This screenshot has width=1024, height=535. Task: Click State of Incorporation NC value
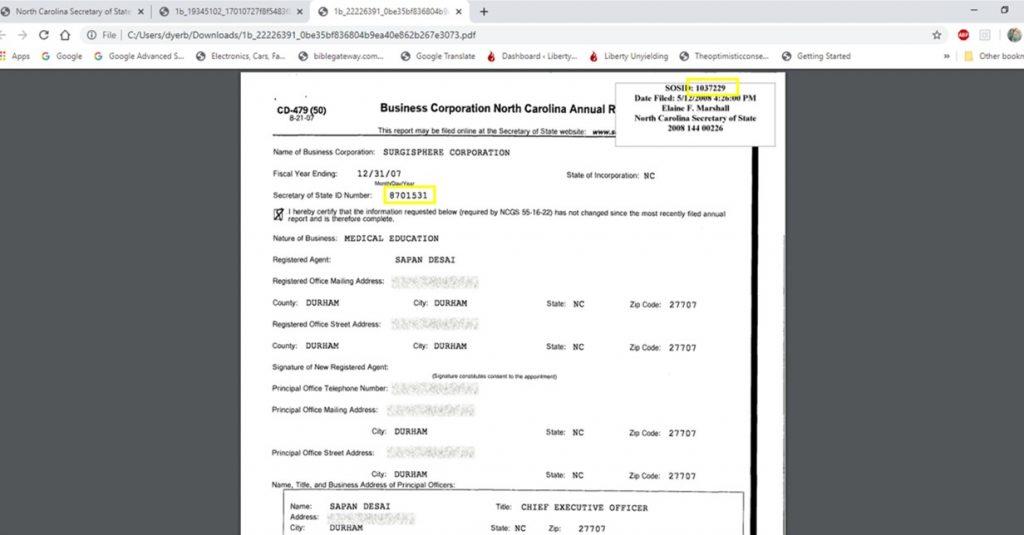(x=649, y=176)
